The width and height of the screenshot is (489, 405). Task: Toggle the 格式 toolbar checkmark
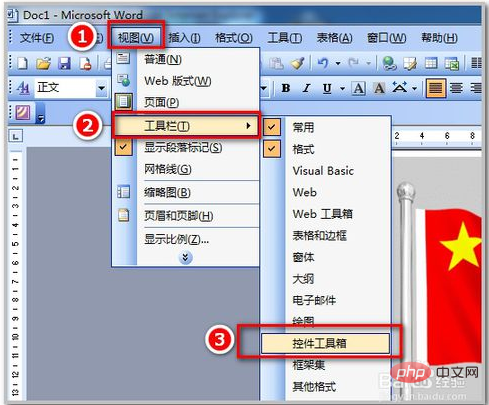tap(272, 149)
